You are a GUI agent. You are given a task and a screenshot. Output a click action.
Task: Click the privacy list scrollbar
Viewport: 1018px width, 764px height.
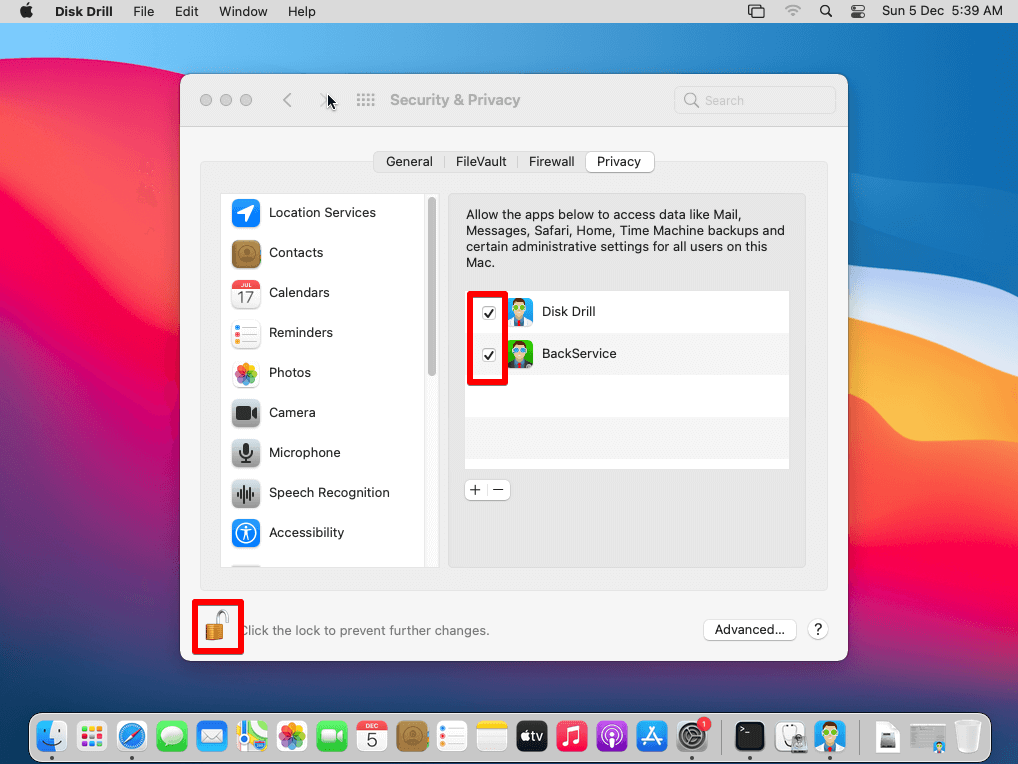click(x=432, y=287)
